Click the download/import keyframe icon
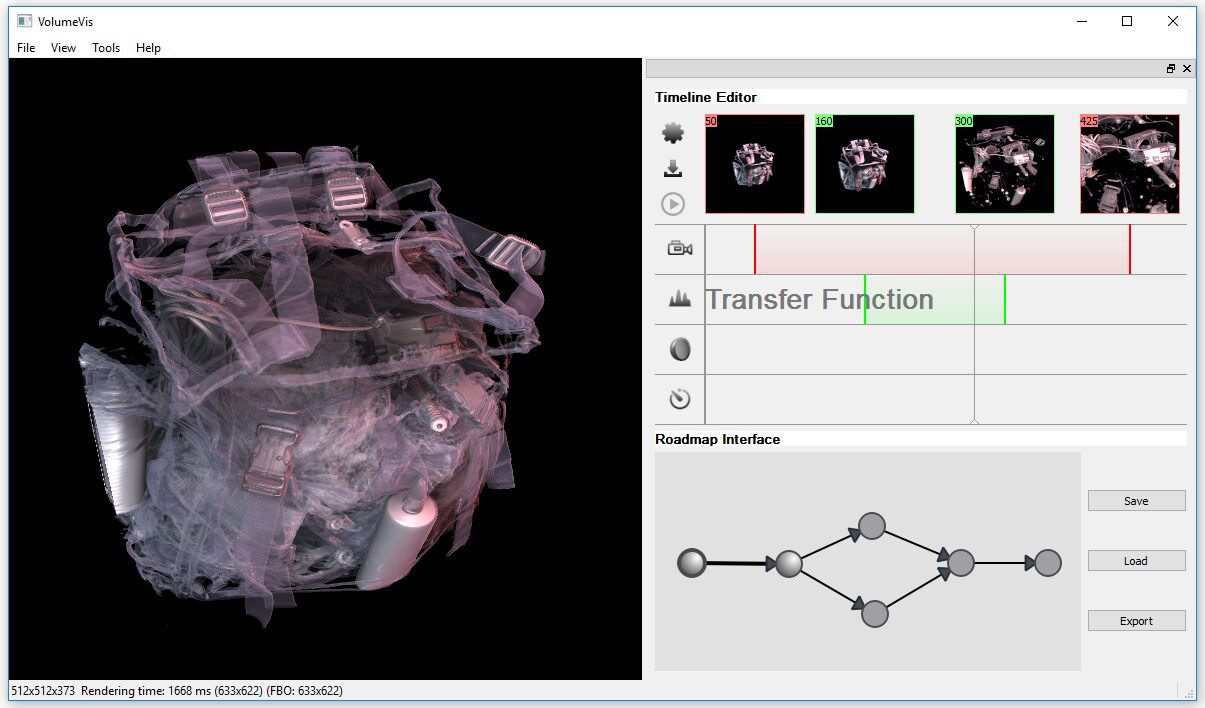 (673, 169)
